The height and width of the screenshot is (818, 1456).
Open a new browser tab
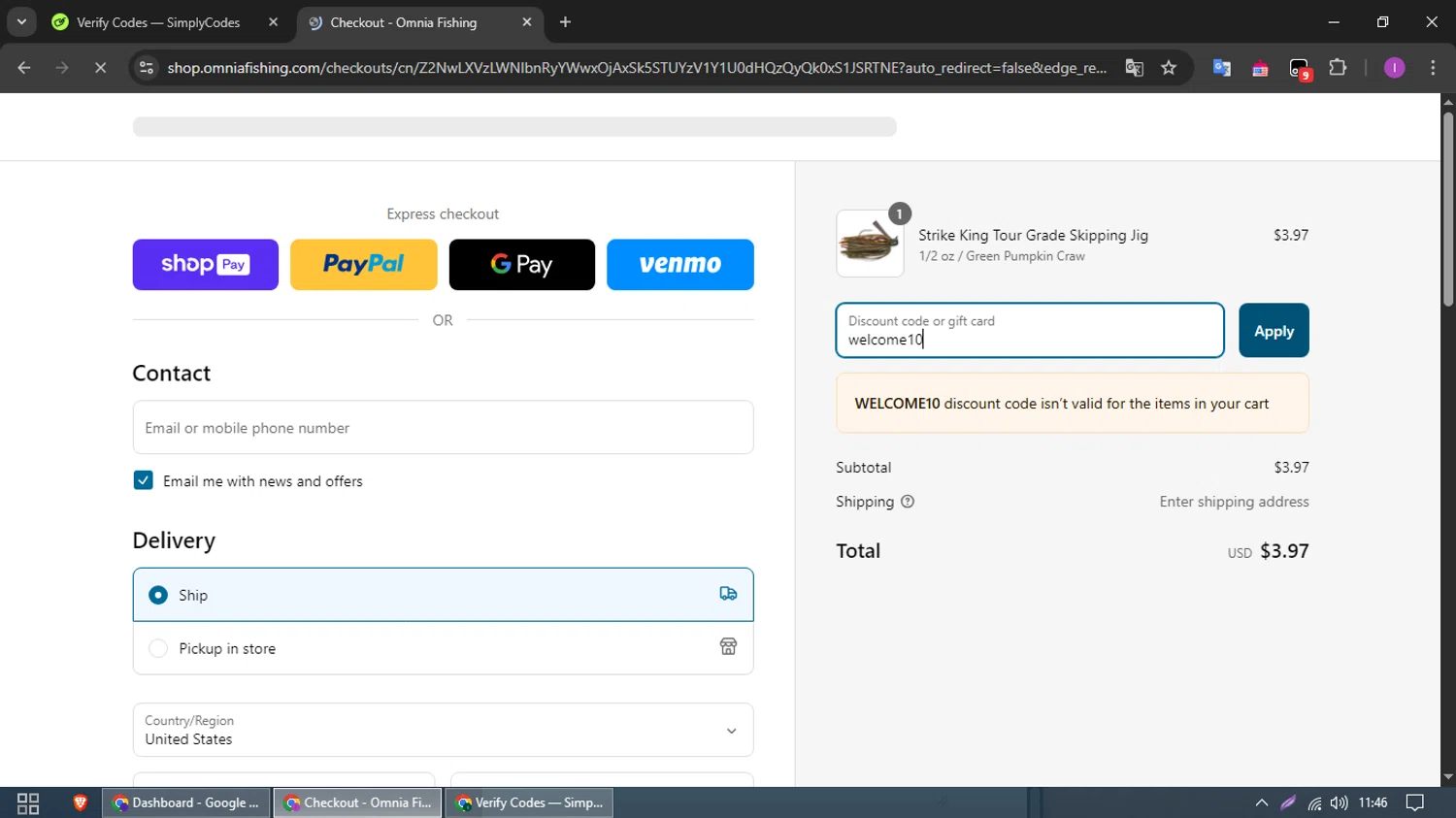point(565,22)
